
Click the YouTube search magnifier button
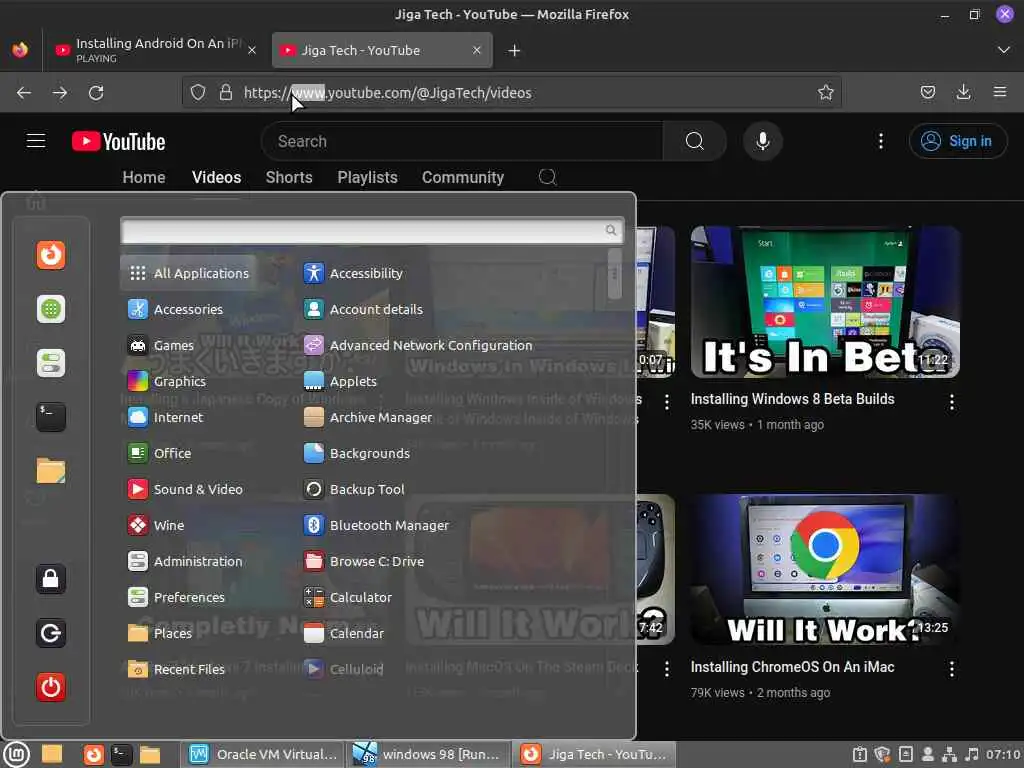(695, 141)
